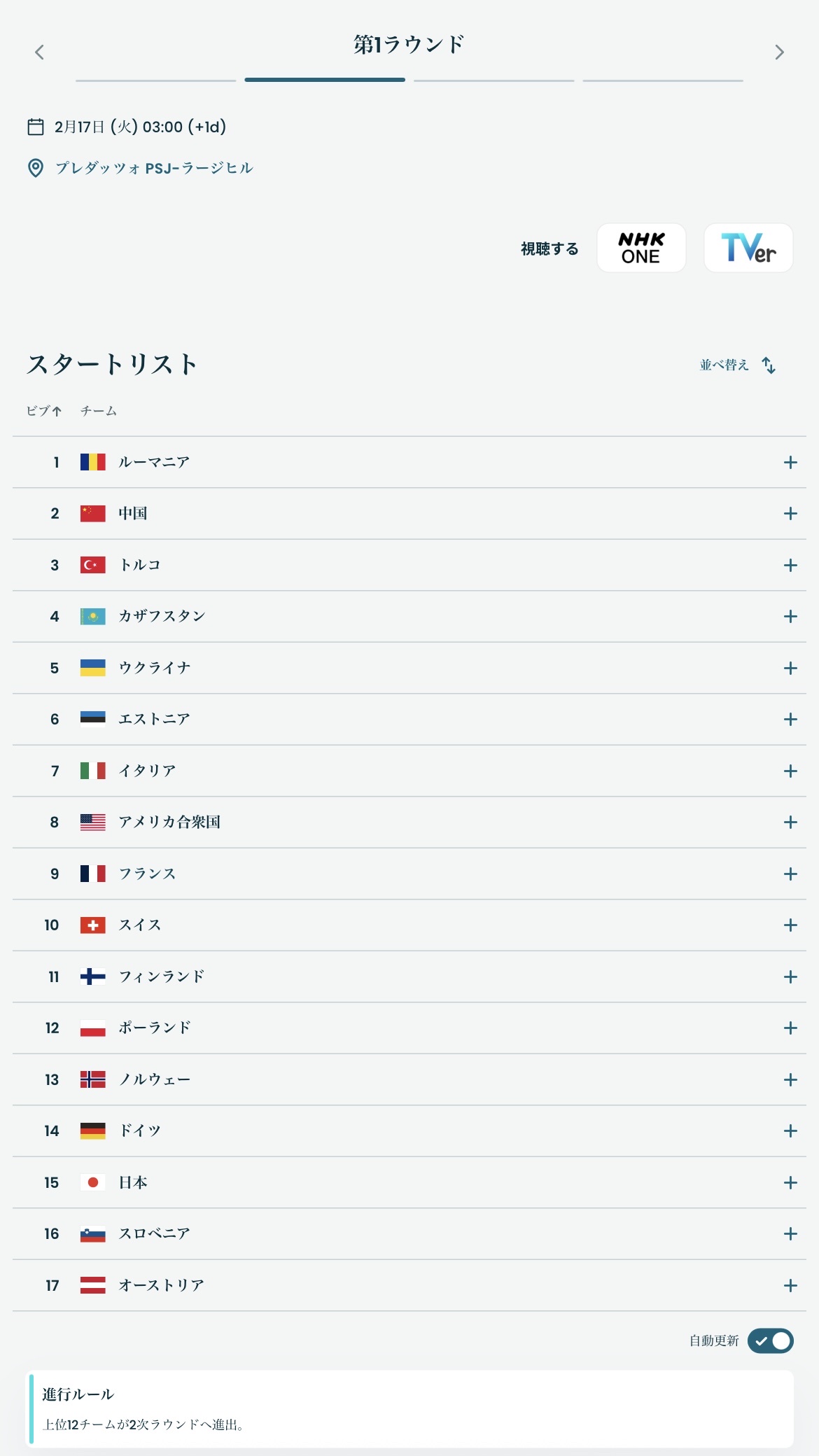Click the location pin icon
The image size is (819, 1456).
tap(35, 168)
